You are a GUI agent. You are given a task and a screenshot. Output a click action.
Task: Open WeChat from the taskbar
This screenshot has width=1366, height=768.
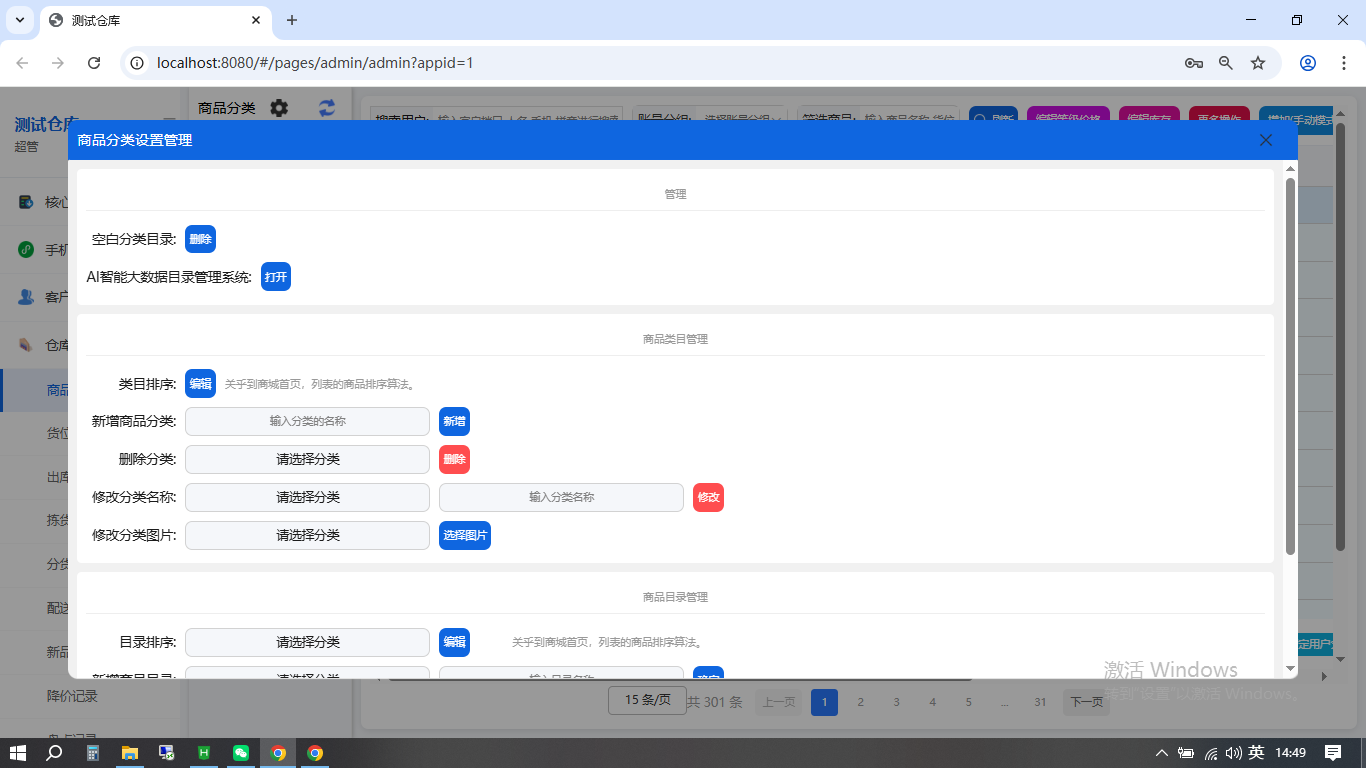[x=241, y=753]
